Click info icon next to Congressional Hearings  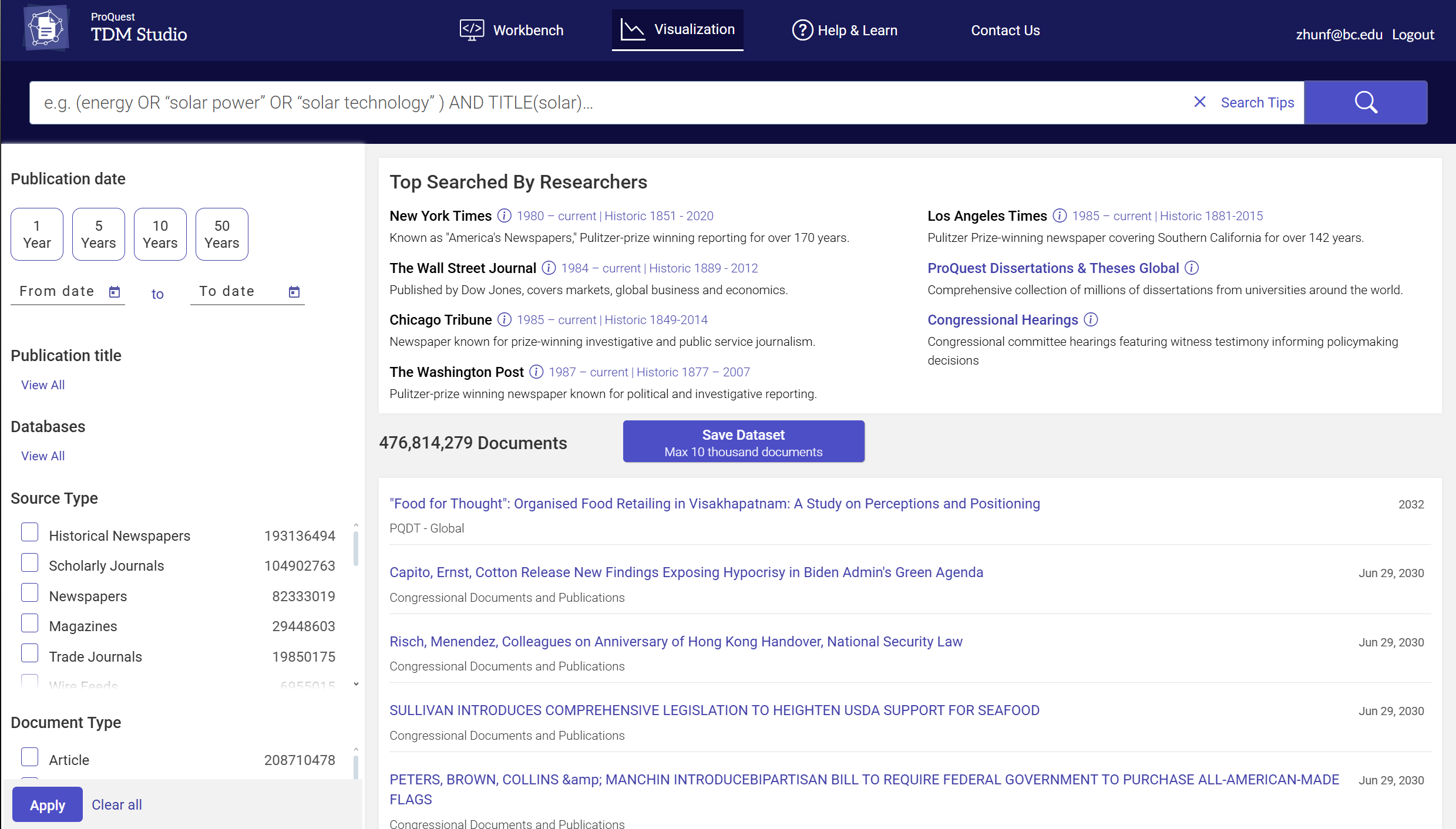pyautogui.click(x=1091, y=320)
